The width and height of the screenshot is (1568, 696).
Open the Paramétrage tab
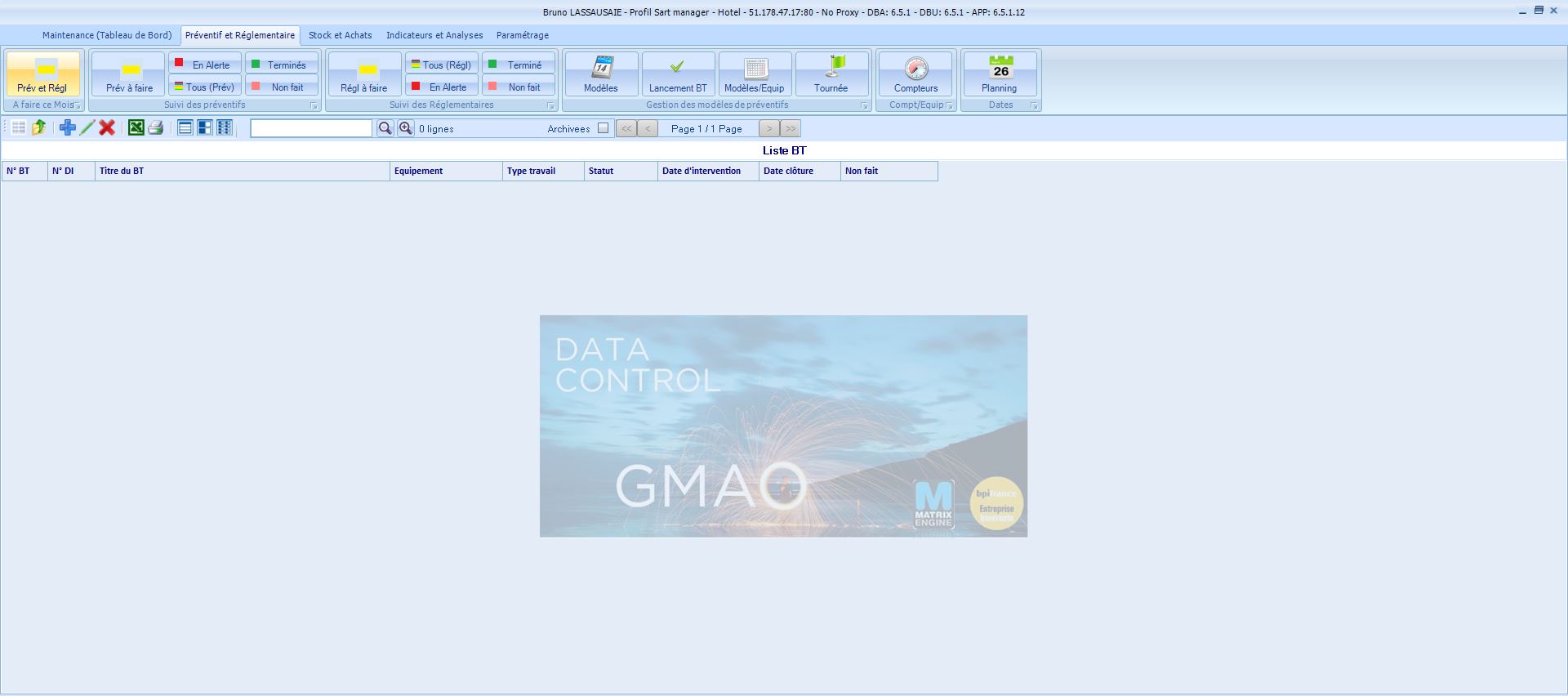[x=523, y=35]
